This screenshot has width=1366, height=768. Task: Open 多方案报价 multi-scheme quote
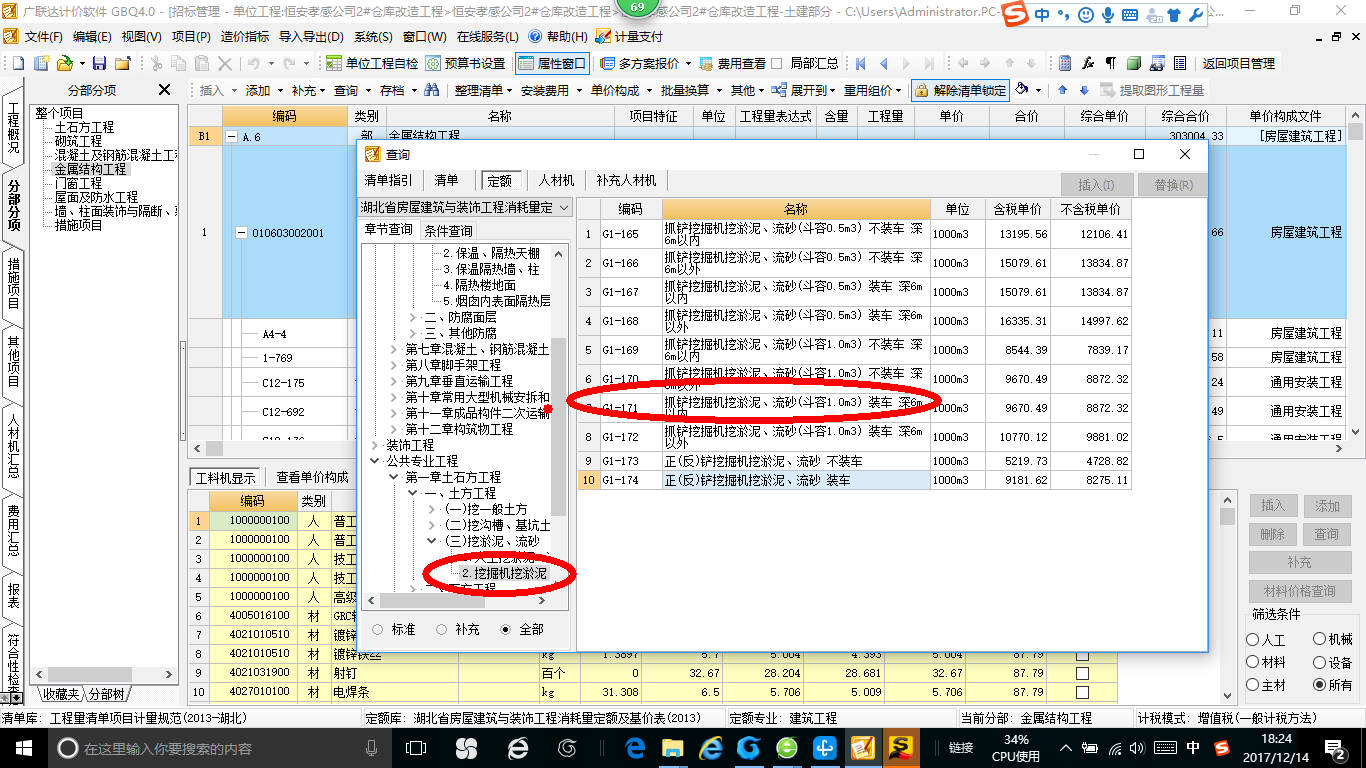coord(645,63)
